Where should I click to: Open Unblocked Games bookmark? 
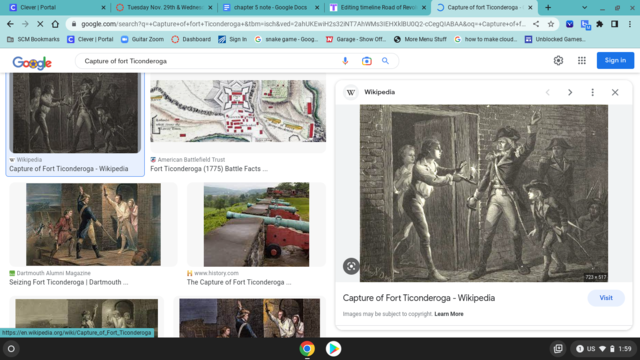point(555,39)
